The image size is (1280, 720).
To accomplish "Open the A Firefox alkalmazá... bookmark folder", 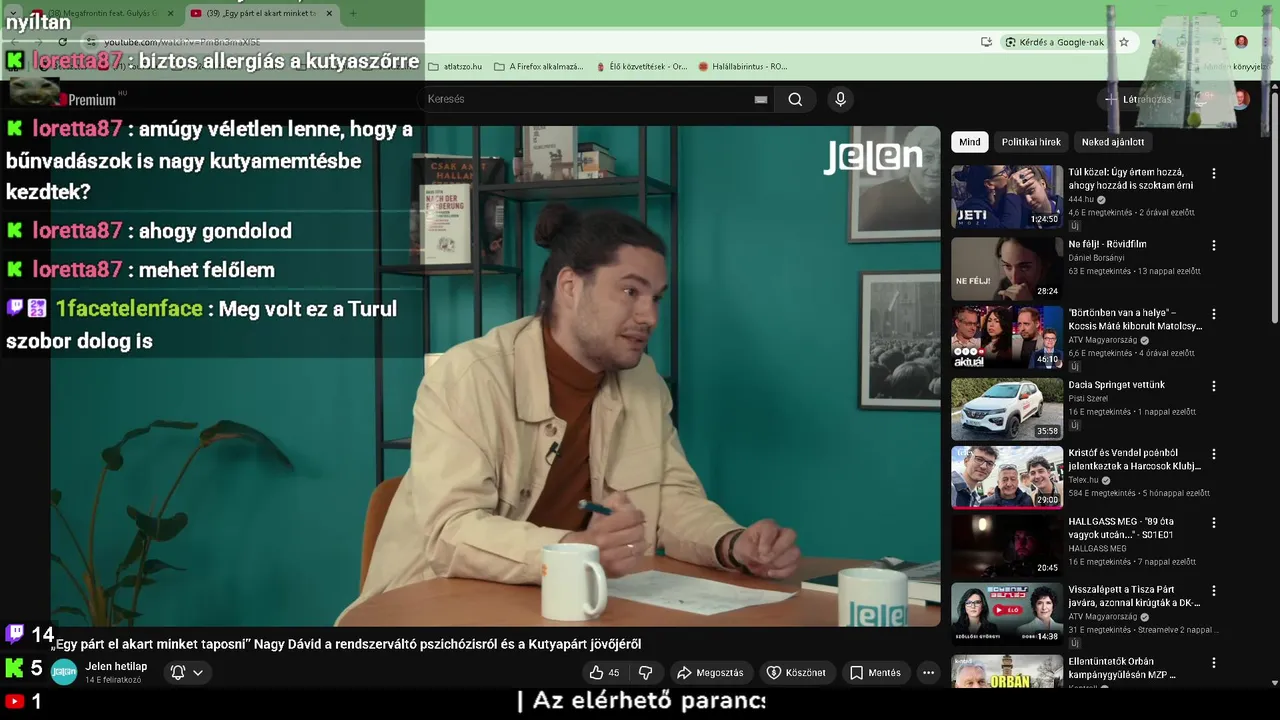I will 538,67.
